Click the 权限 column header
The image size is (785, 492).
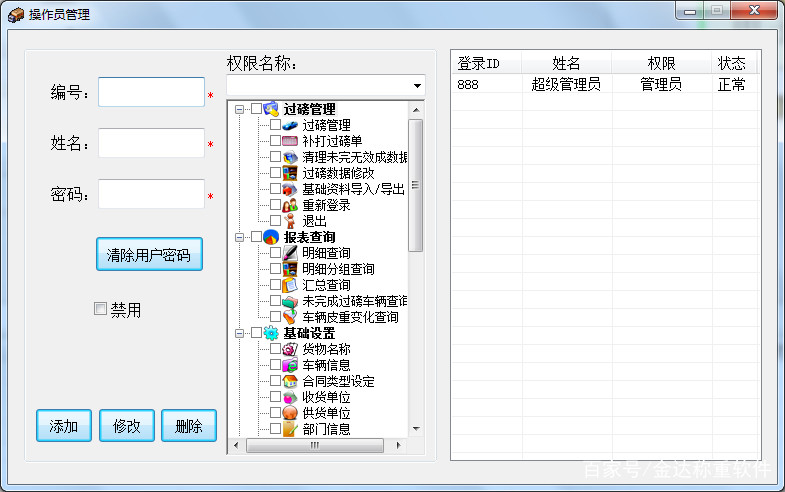661,63
